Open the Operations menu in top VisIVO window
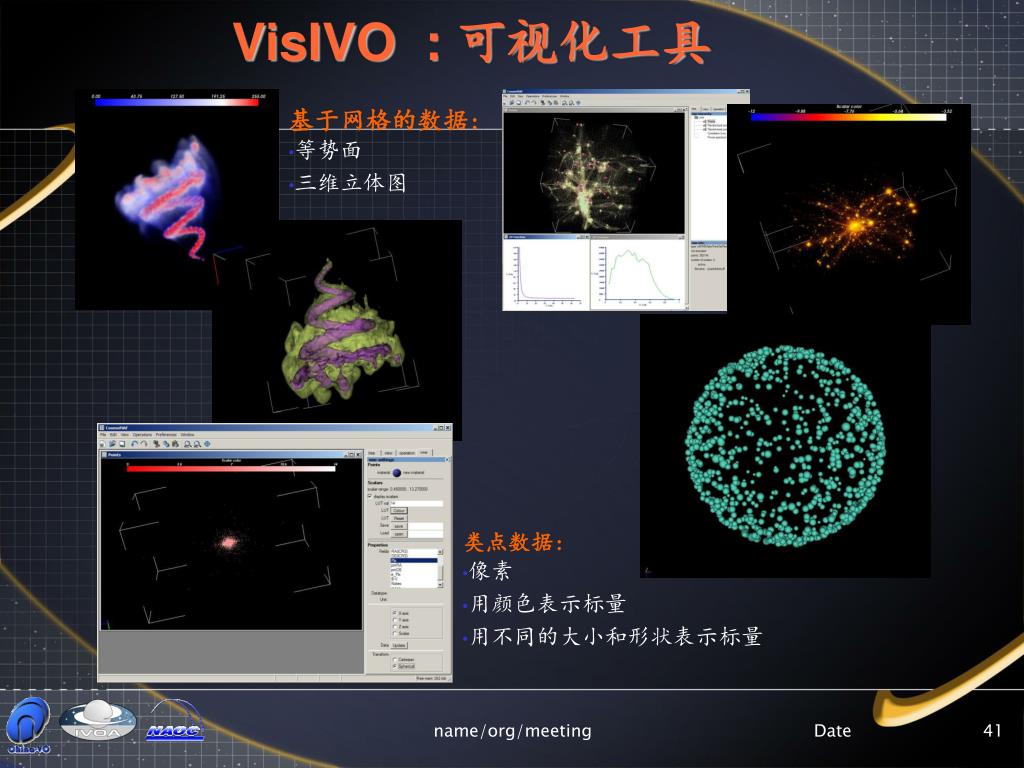The image size is (1024, 768). coord(533,97)
